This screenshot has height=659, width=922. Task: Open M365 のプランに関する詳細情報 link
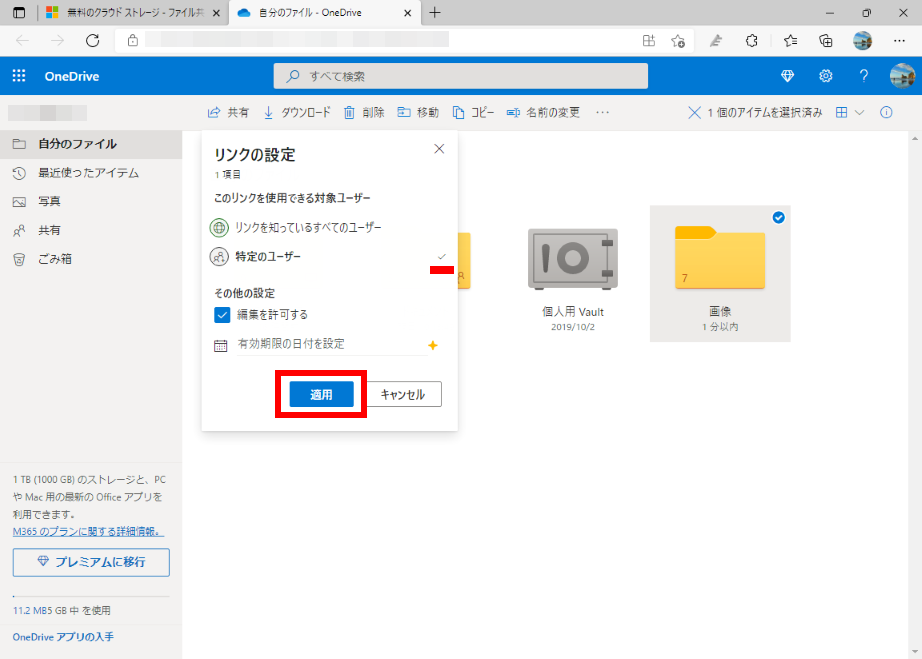click(x=88, y=531)
